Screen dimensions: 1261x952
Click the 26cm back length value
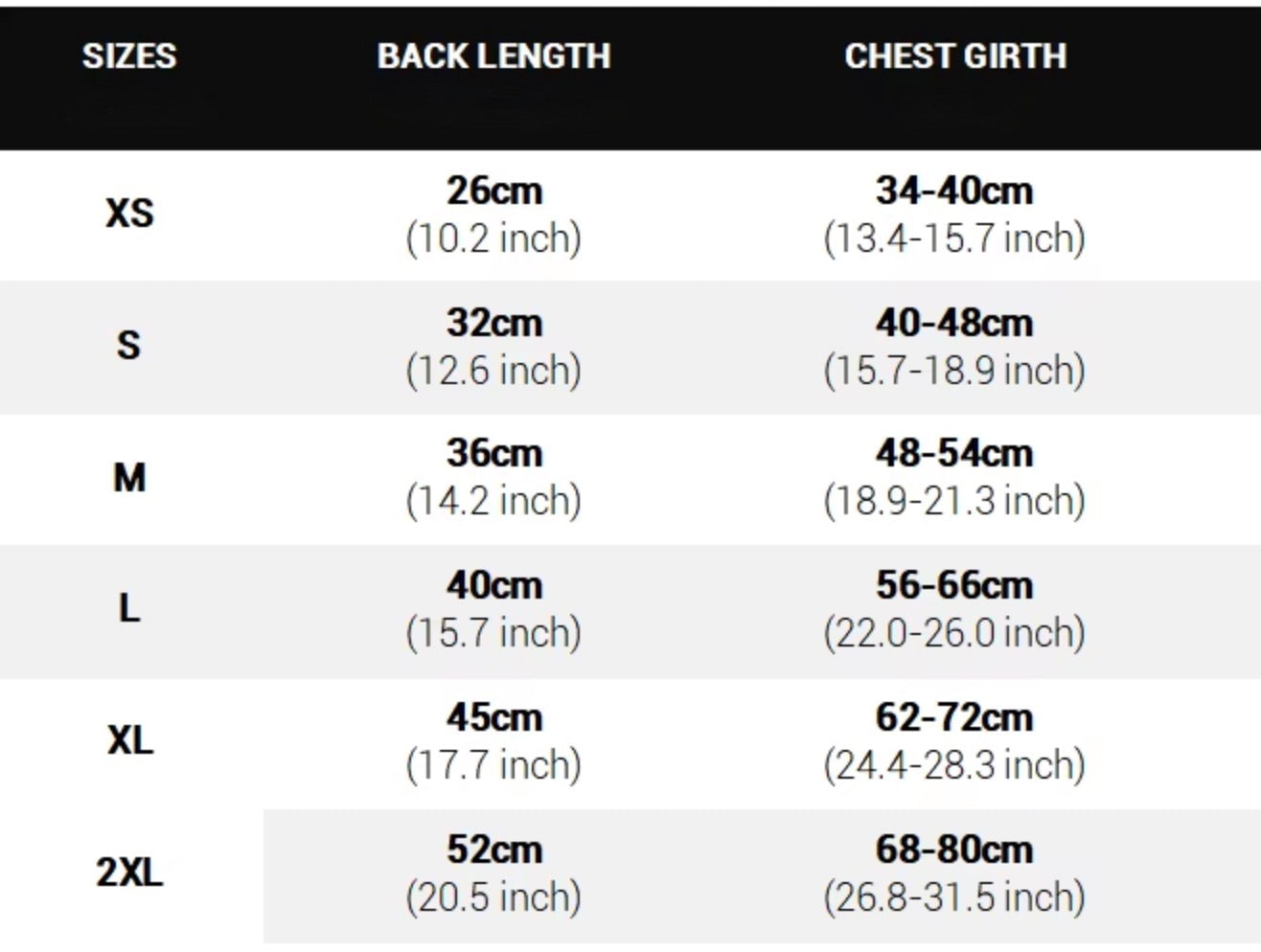(493, 192)
